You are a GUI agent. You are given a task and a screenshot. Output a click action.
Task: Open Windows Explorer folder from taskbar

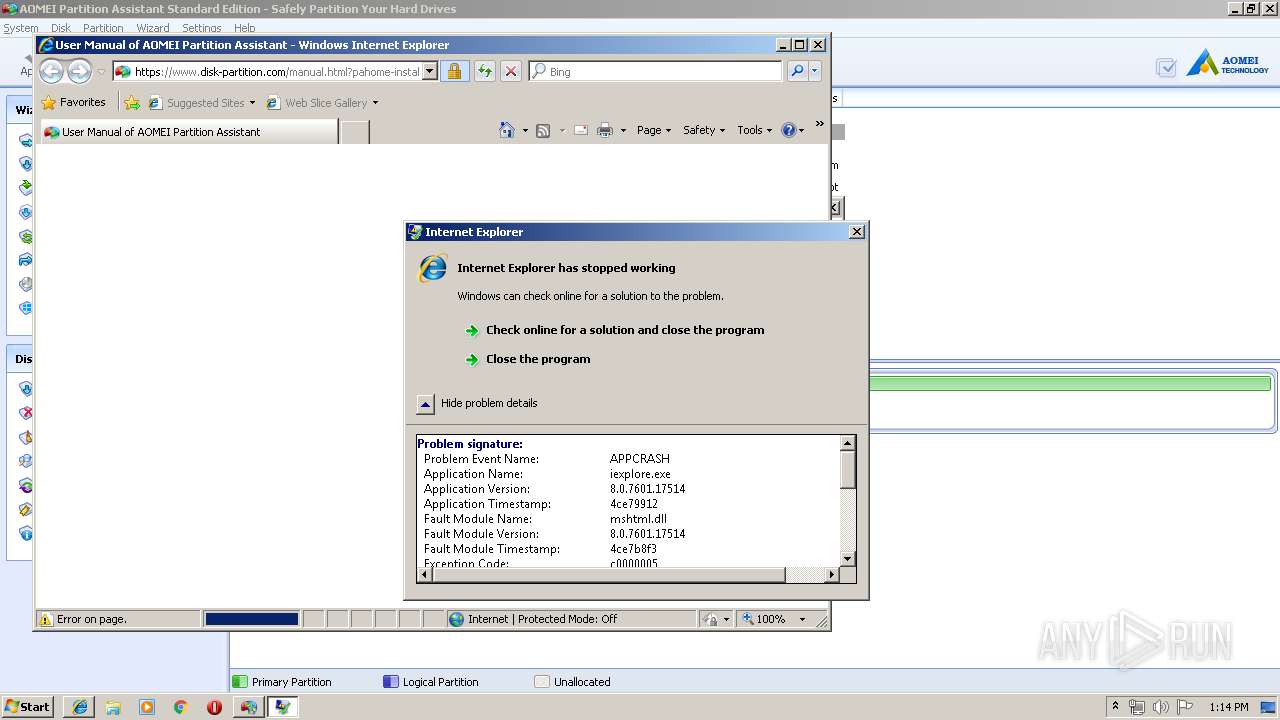click(113, 707)
